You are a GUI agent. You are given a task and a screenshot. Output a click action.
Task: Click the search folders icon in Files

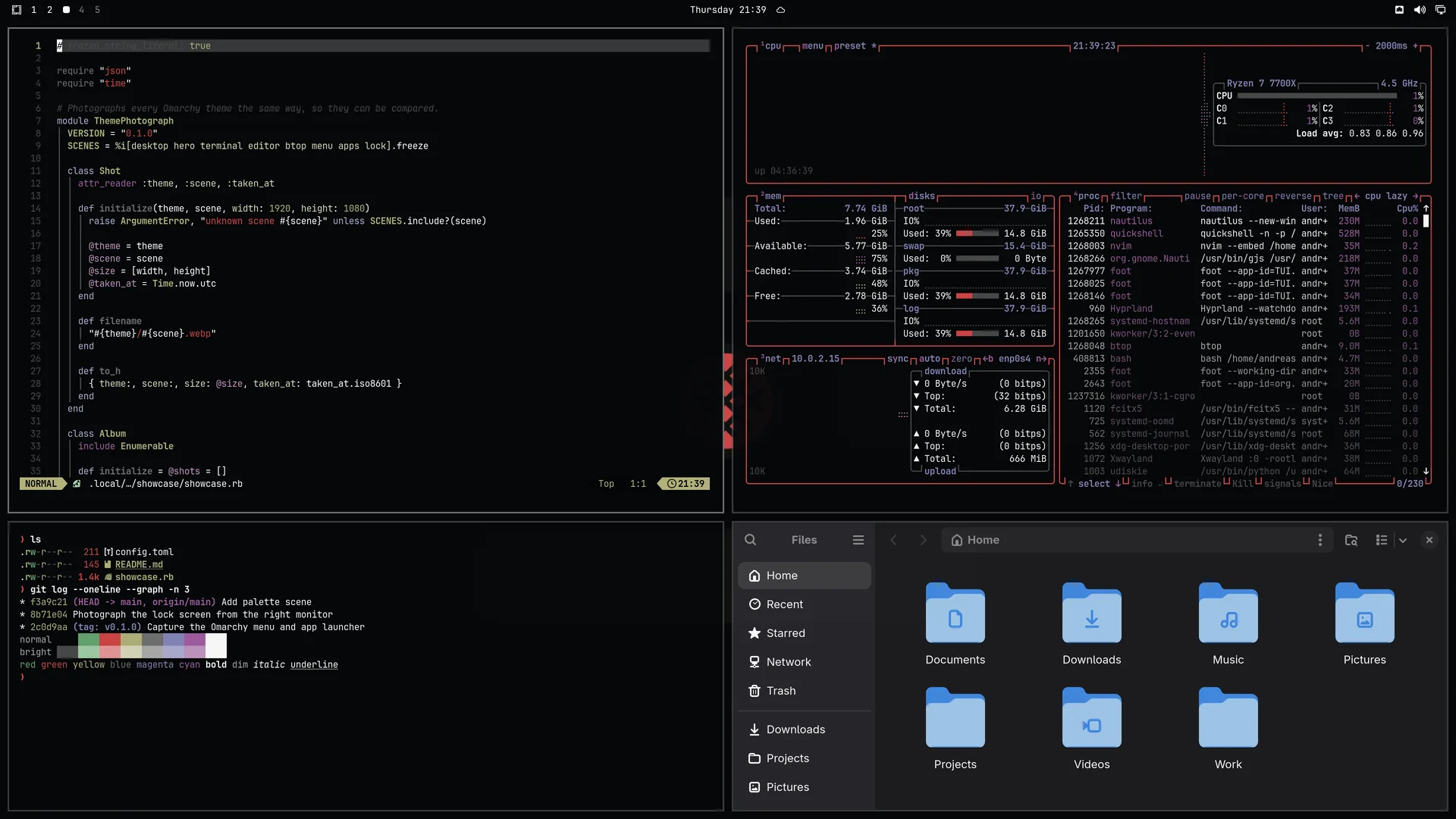1351,540
